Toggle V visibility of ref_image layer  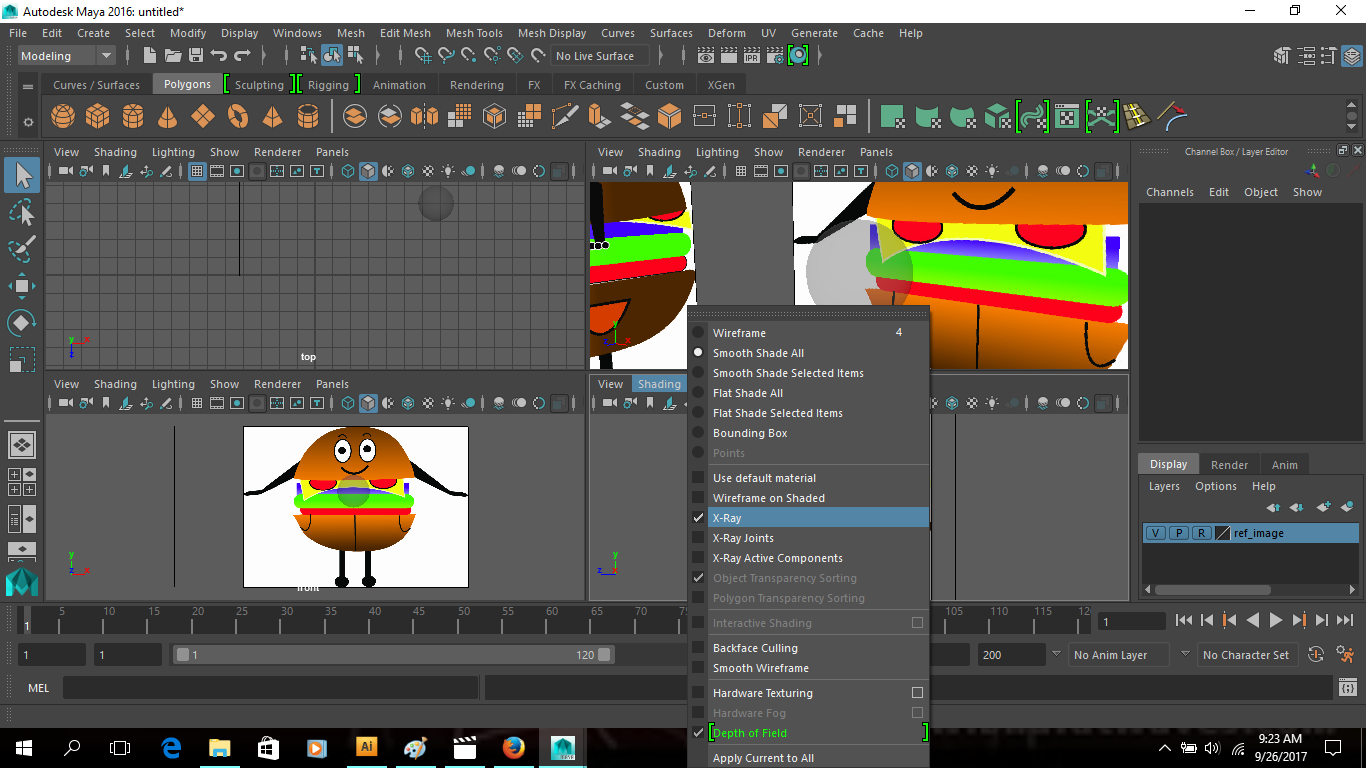pos(1156,533)
